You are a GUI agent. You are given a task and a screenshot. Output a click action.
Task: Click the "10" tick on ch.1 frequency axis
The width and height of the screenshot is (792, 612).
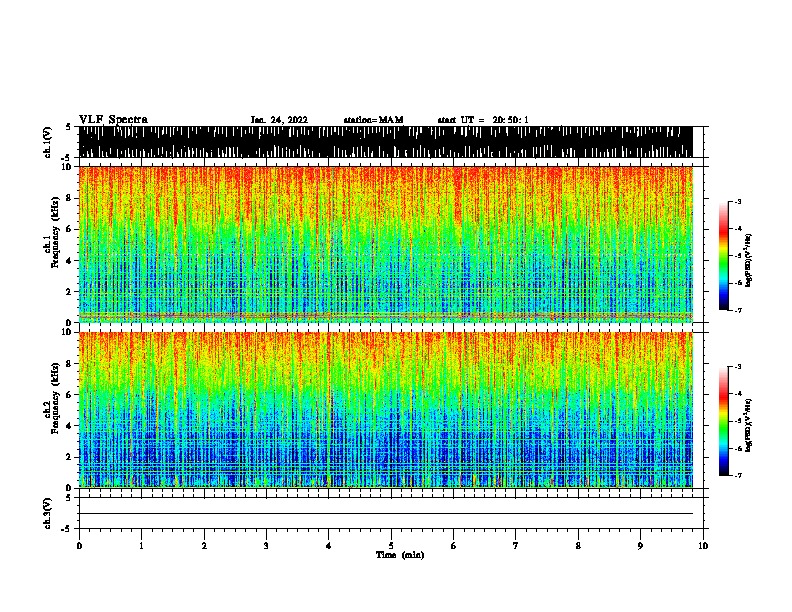68,167
